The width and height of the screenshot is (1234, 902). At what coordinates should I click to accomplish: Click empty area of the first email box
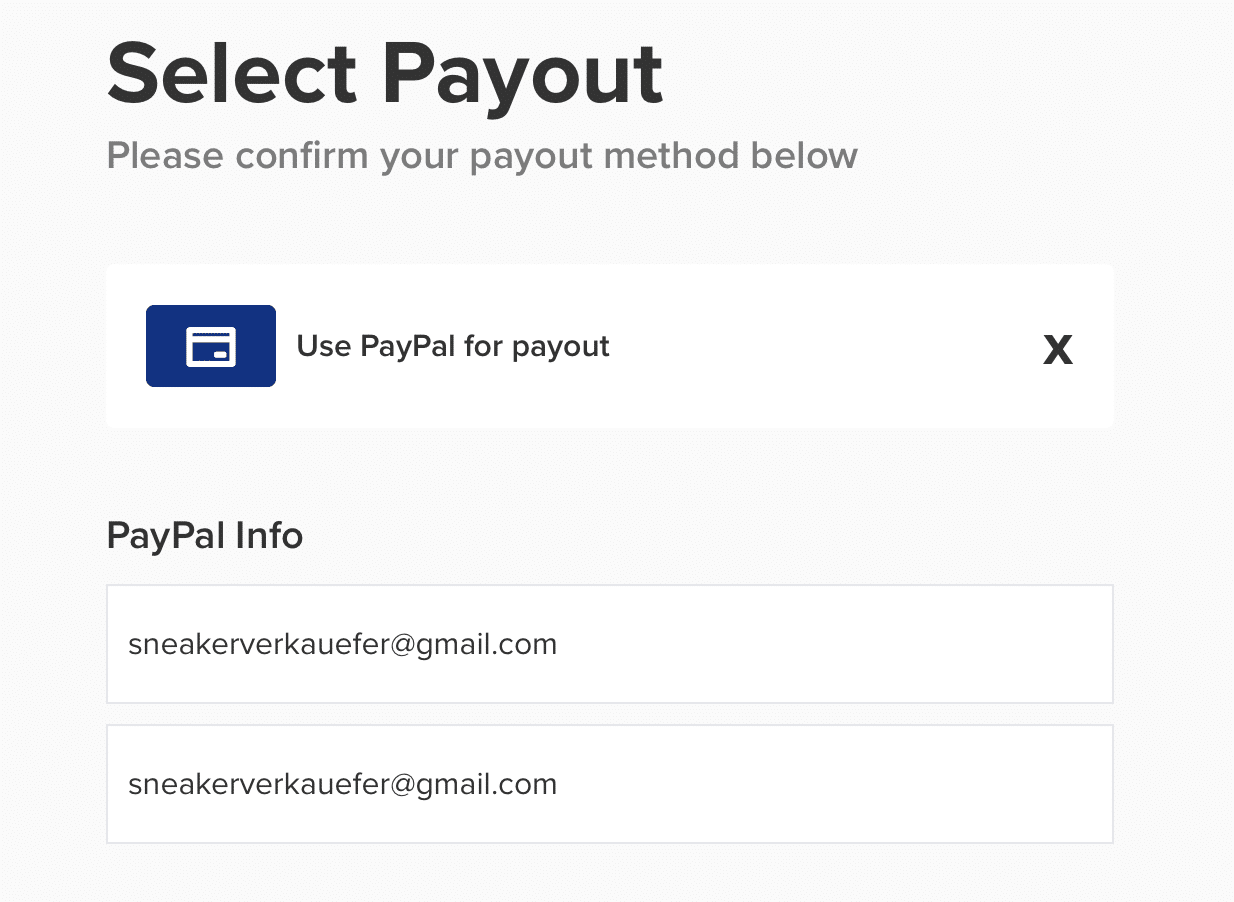coord(835,644)
